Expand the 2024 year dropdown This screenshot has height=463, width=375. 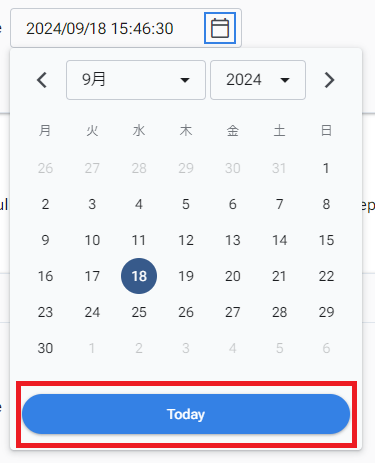click(x=258, y=80)
